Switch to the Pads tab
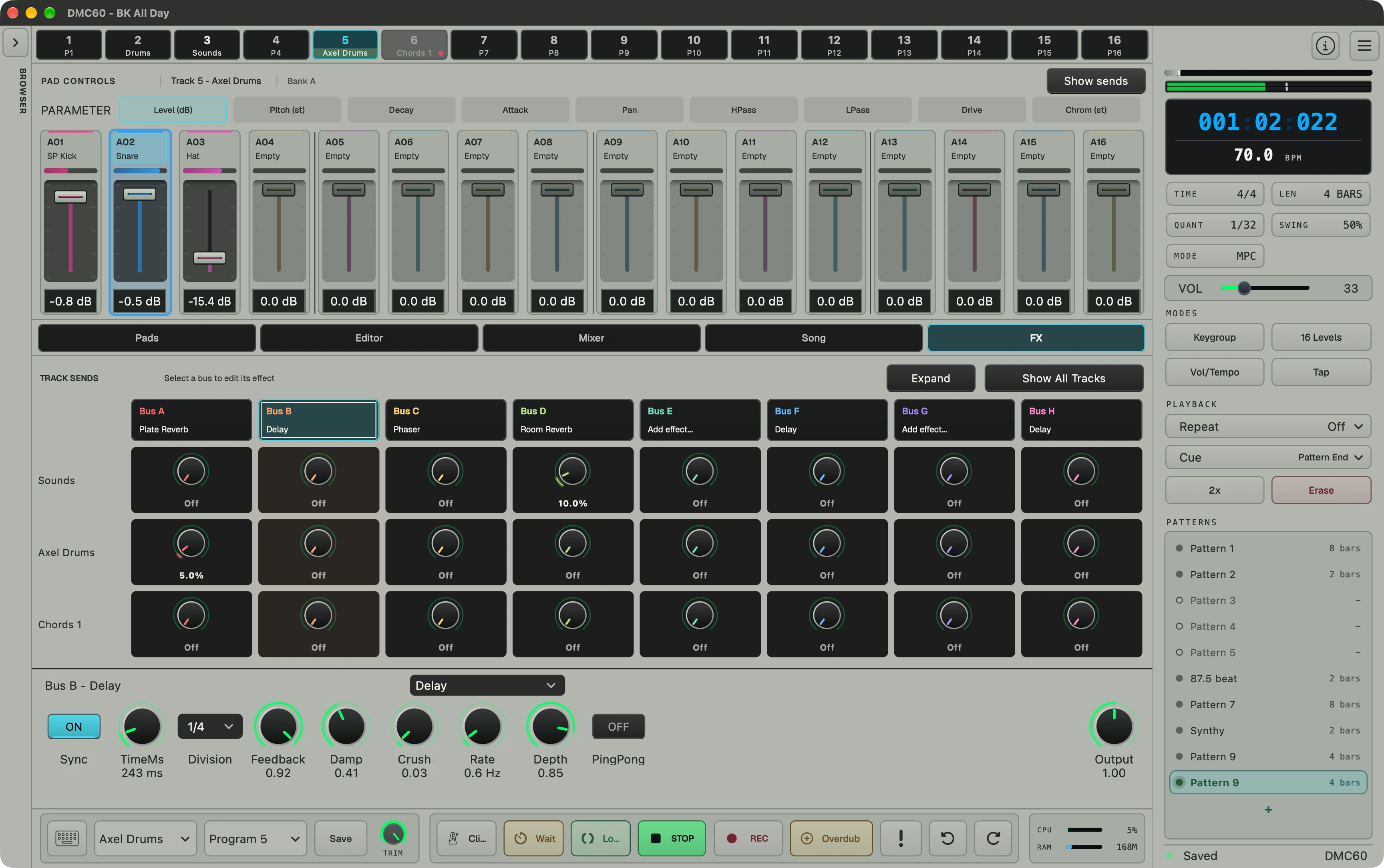Image resolution: width=1384 pixels, height=868 pixels. click(x=147, y=338)
